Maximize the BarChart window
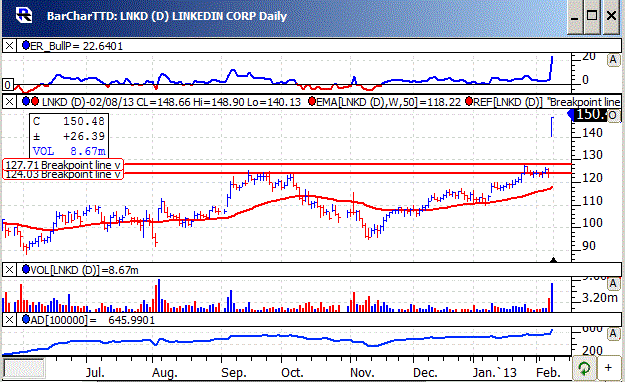The height and width of the screenshot is (382, 625). (592, 17)
